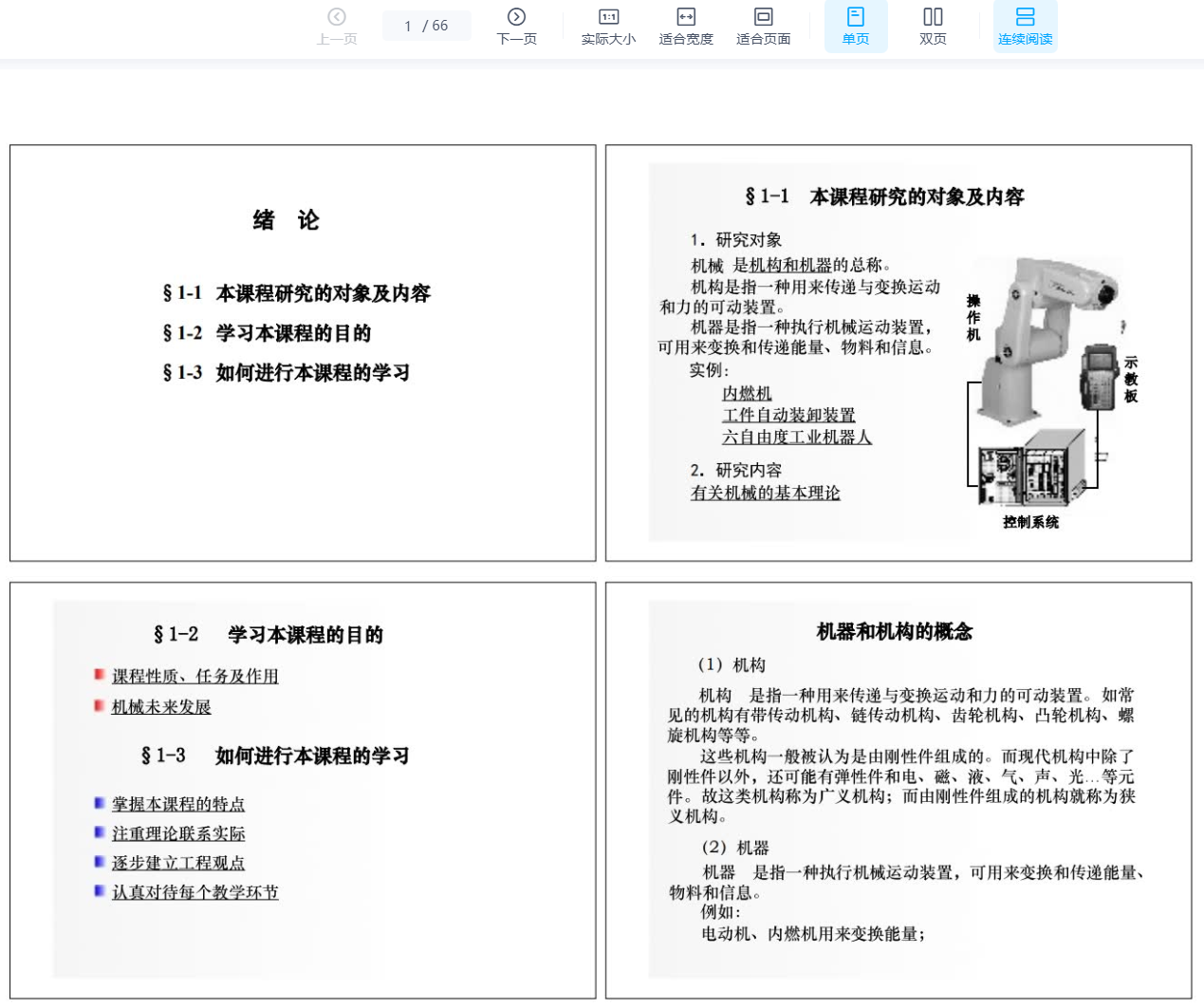Open the 六自由度工业机器人 link

796,437
